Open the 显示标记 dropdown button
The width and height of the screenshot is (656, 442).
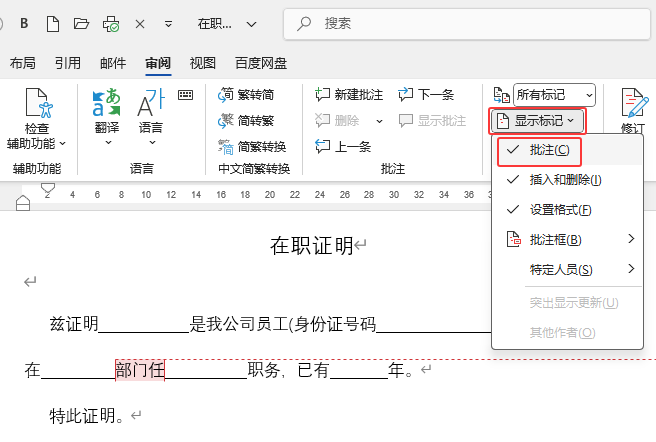pyautogui.click(x=537, y=121)
